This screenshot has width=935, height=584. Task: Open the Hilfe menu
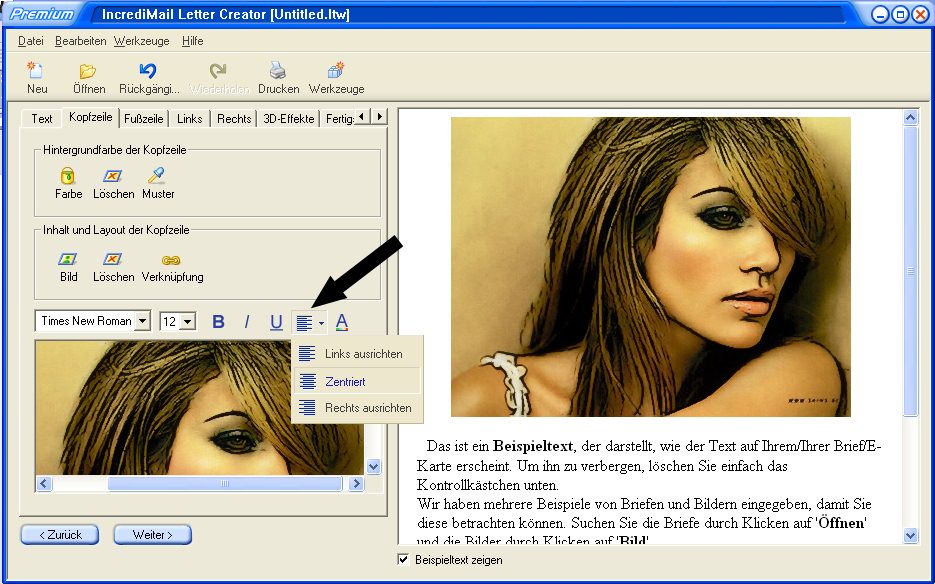click(x=193, y=41)
